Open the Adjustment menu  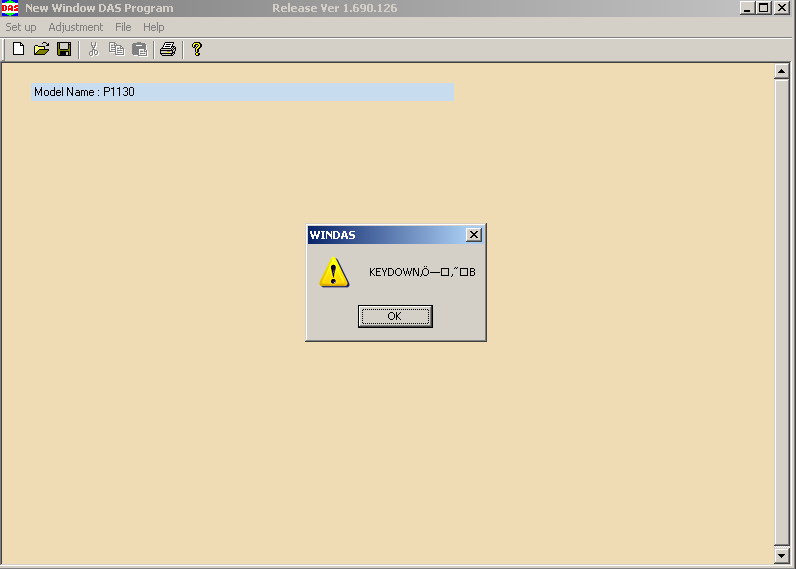click(x=76, y=27)
